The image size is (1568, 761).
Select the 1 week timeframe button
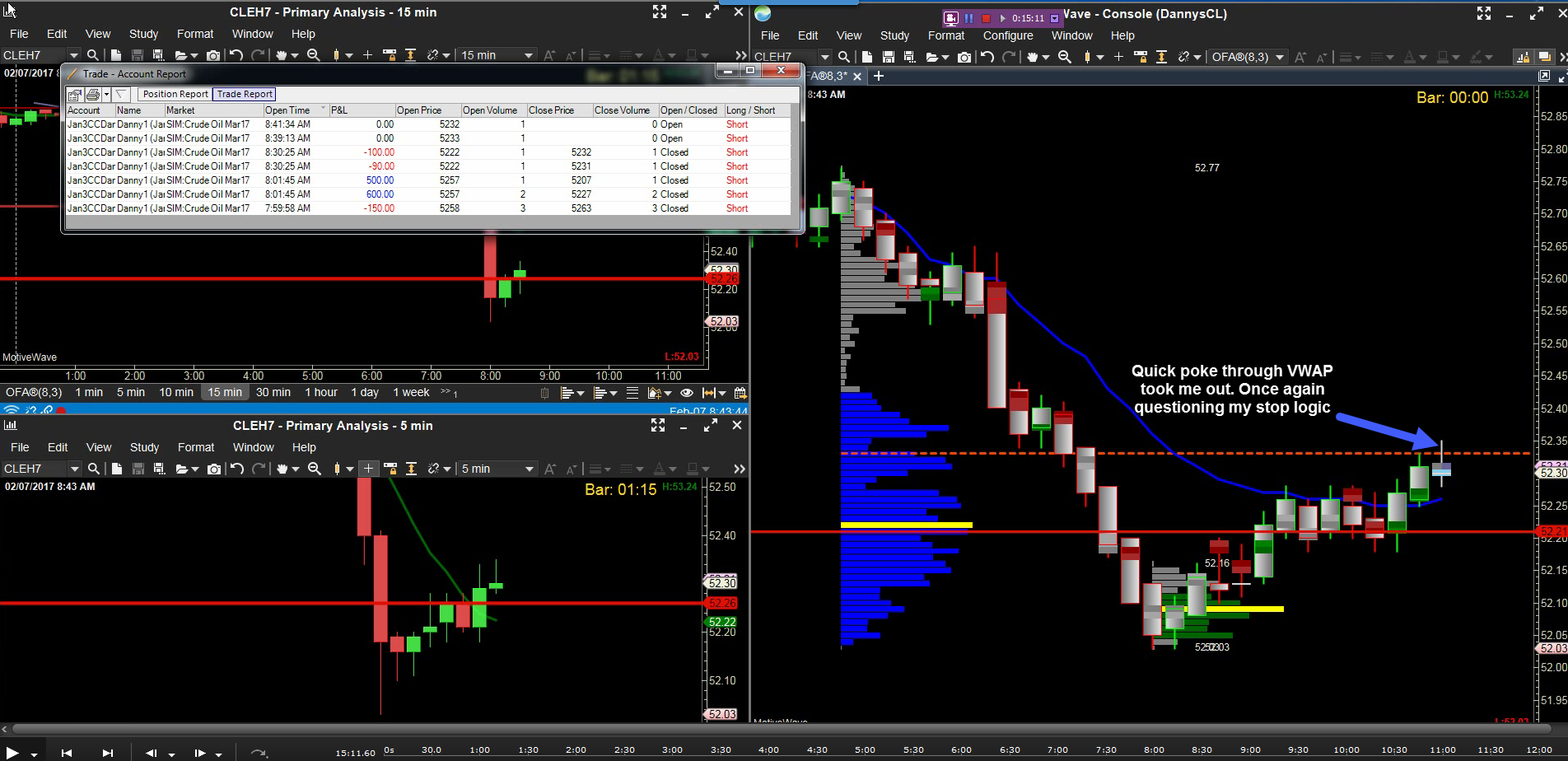click(x=411, y=392)
